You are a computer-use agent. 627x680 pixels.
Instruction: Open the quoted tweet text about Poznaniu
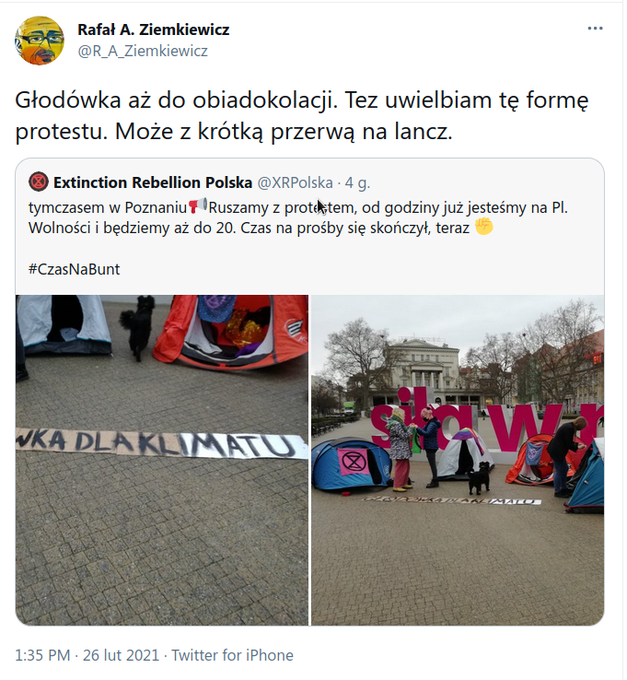[298, 217]
